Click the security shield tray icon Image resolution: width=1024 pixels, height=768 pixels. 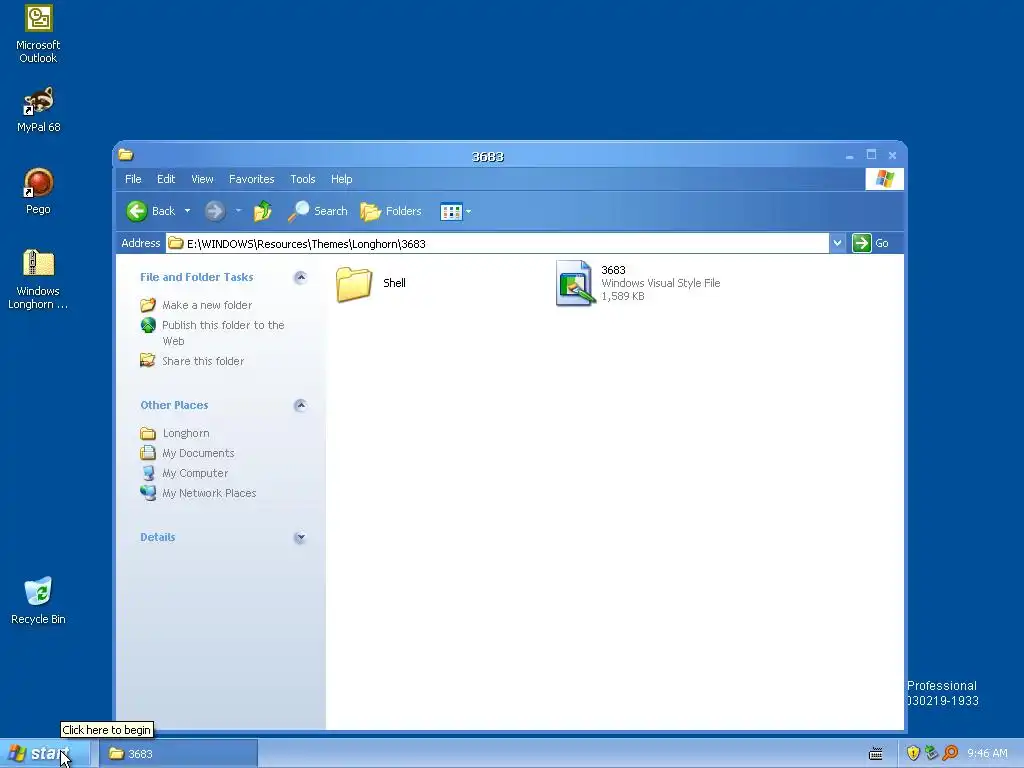coord(913,753)
